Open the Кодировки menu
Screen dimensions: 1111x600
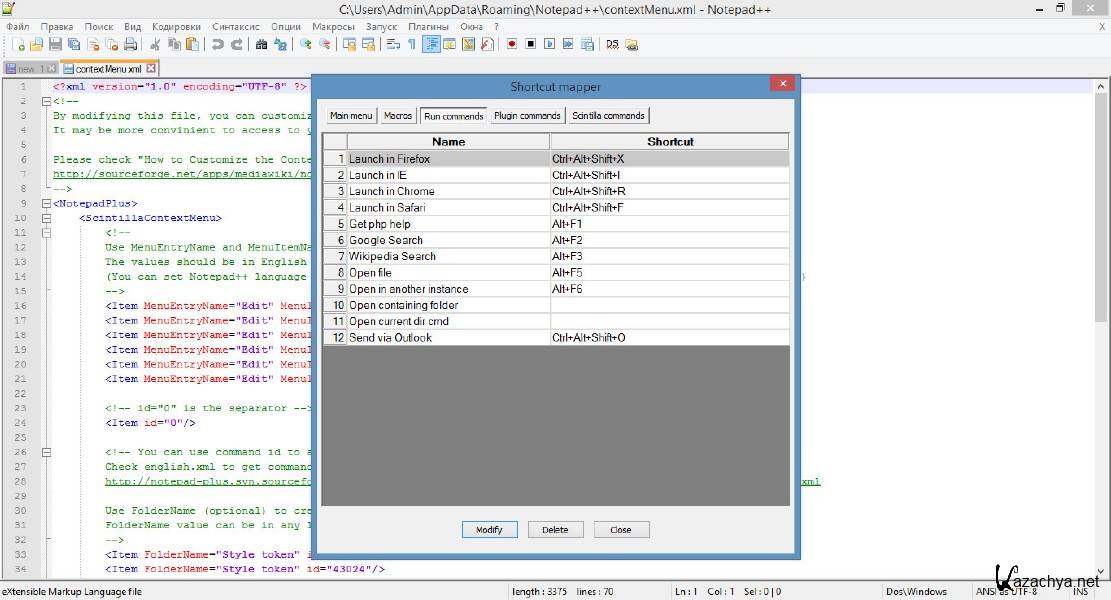(175, 27)
